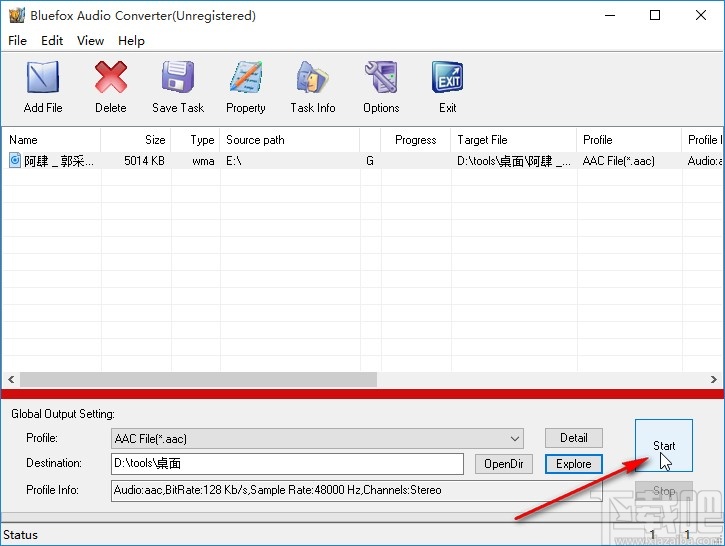The image size is (725, 546).
Task: Click the Source path column header
Action: click(x=290, y=140)
